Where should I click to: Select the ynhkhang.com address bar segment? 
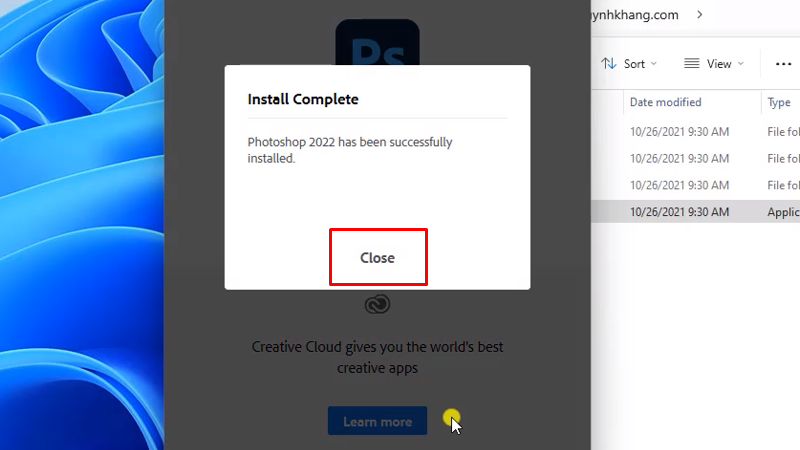coord(636,14)
